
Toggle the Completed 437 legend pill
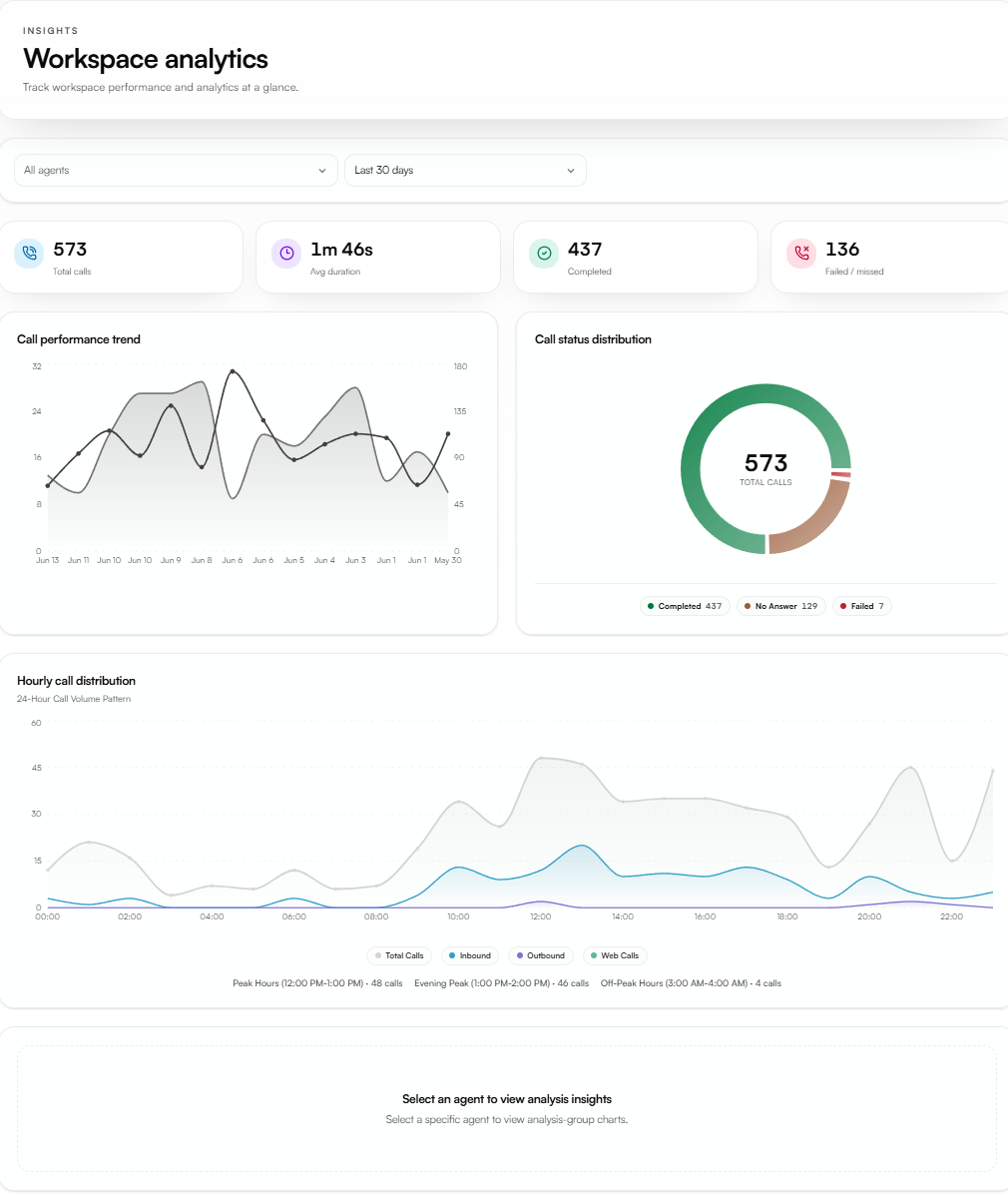(x=685, y=607)
